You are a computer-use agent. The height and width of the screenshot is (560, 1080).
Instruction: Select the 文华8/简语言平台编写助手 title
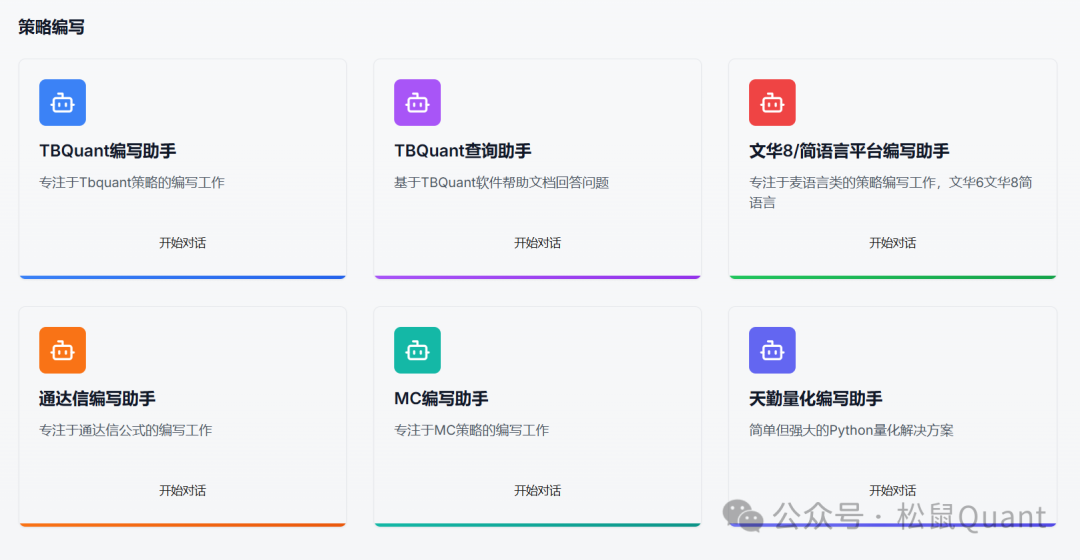[x=849, y=151]
